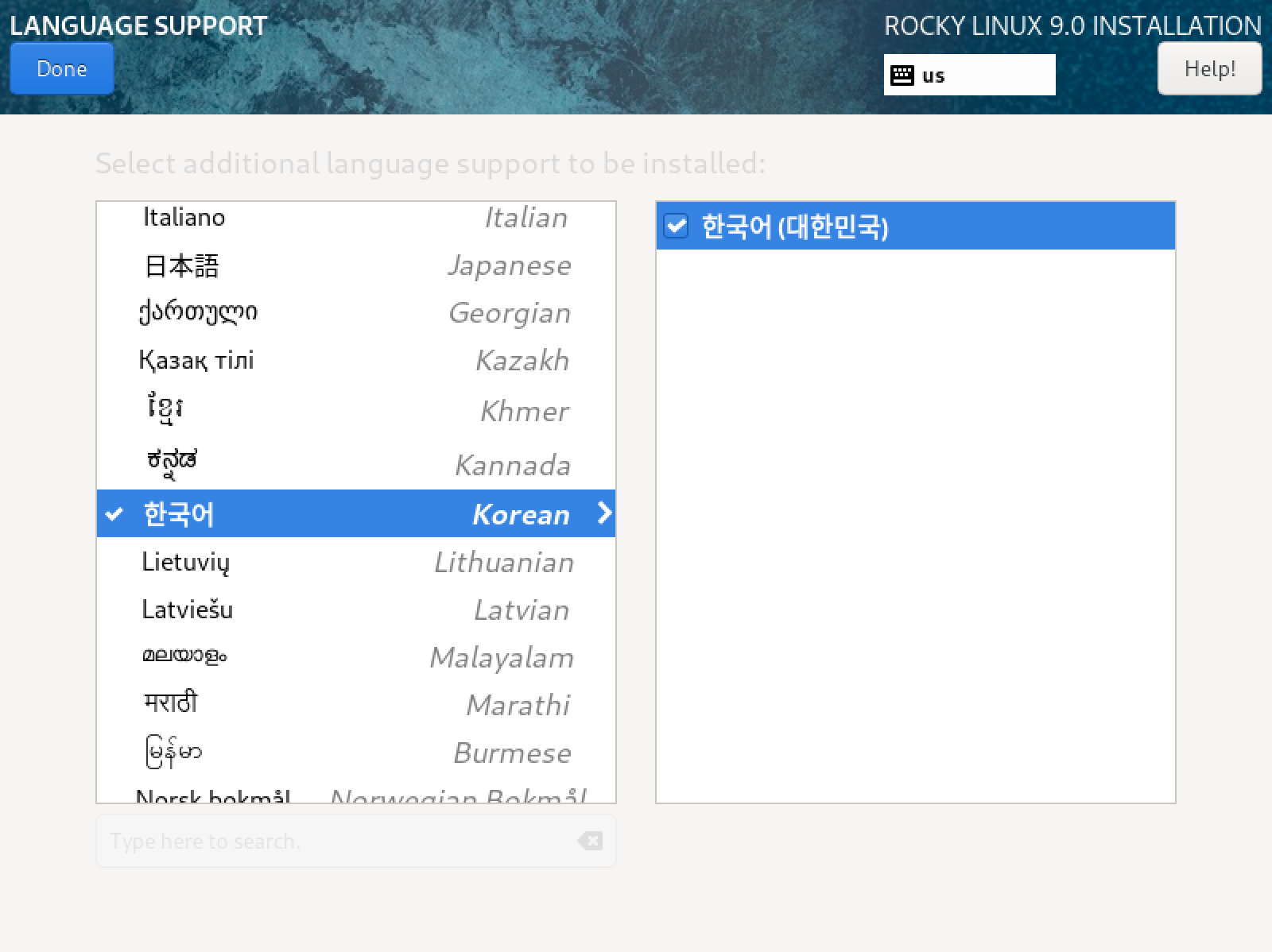Click the checkmark beside Korean language

click(x=114, y=513)
